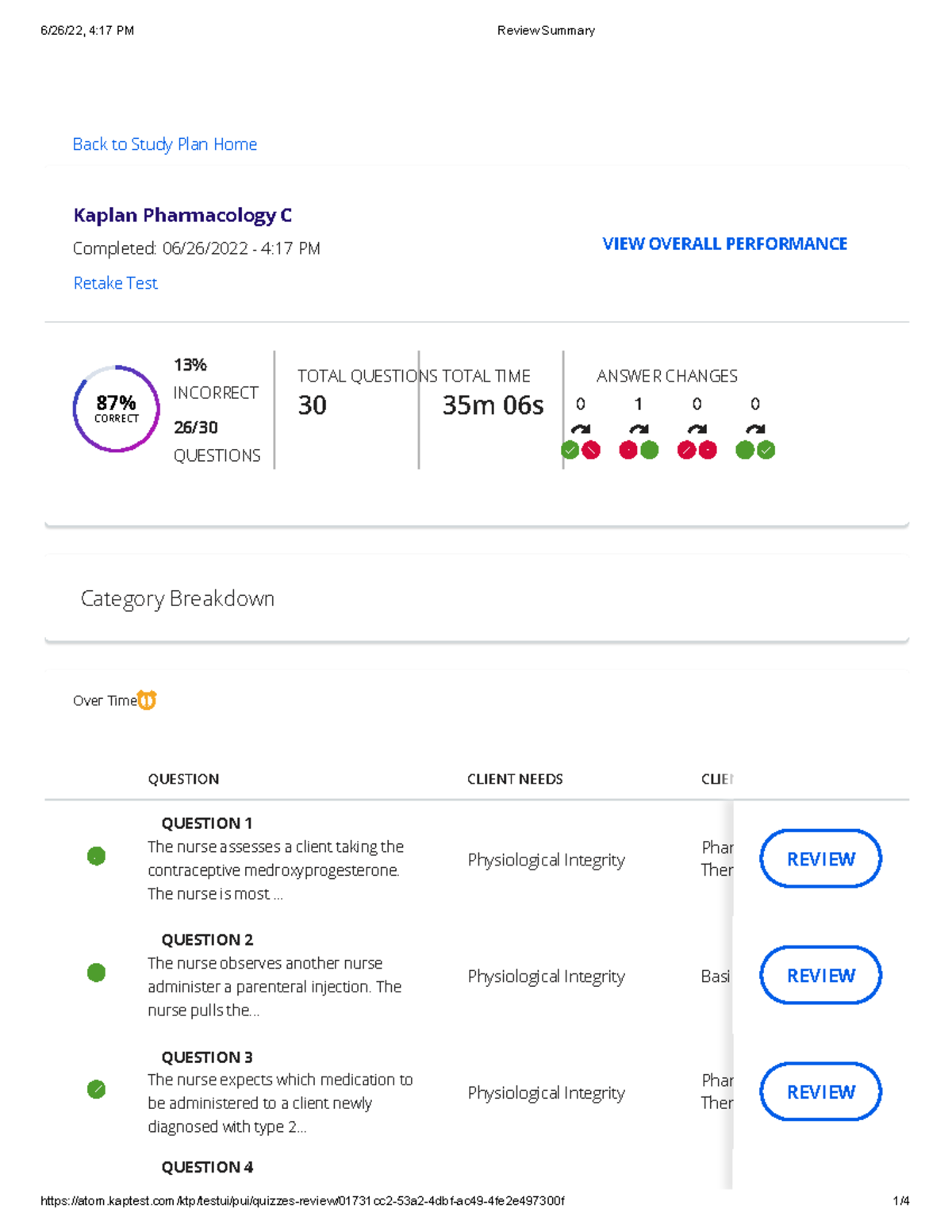Click the Retake Test link

tap(116, 283)
